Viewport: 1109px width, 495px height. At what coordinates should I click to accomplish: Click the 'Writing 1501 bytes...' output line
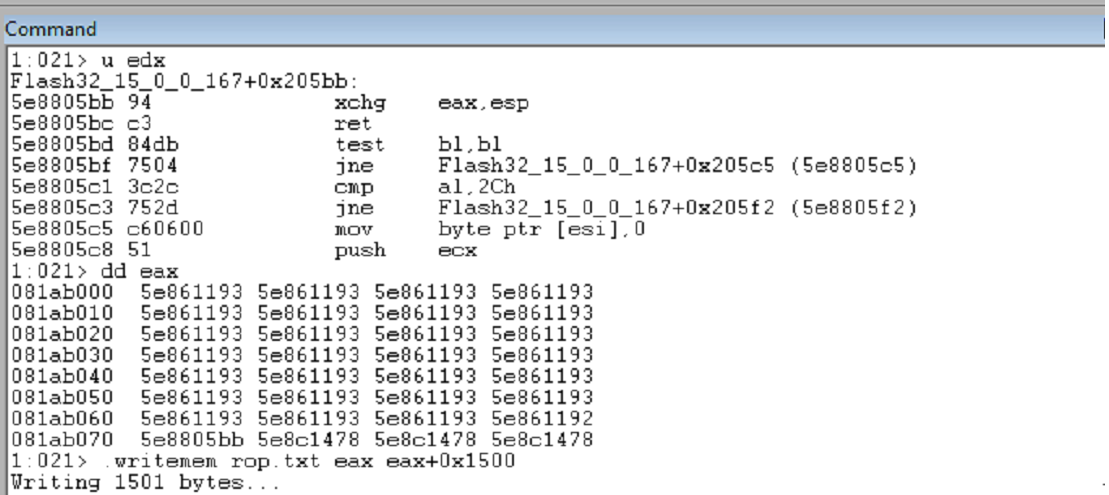(x=145, y=482)
